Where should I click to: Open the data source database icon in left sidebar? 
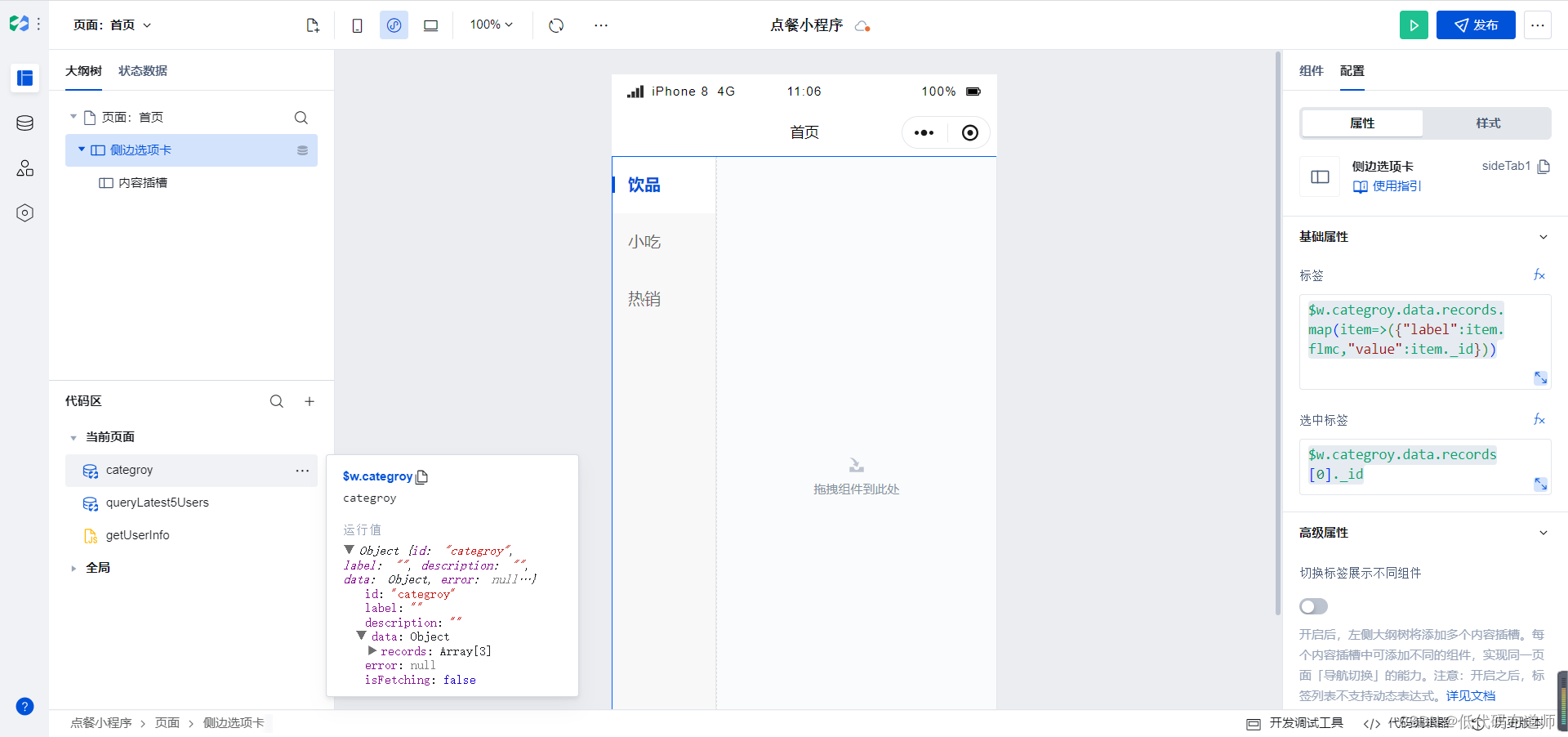point(25,123)
